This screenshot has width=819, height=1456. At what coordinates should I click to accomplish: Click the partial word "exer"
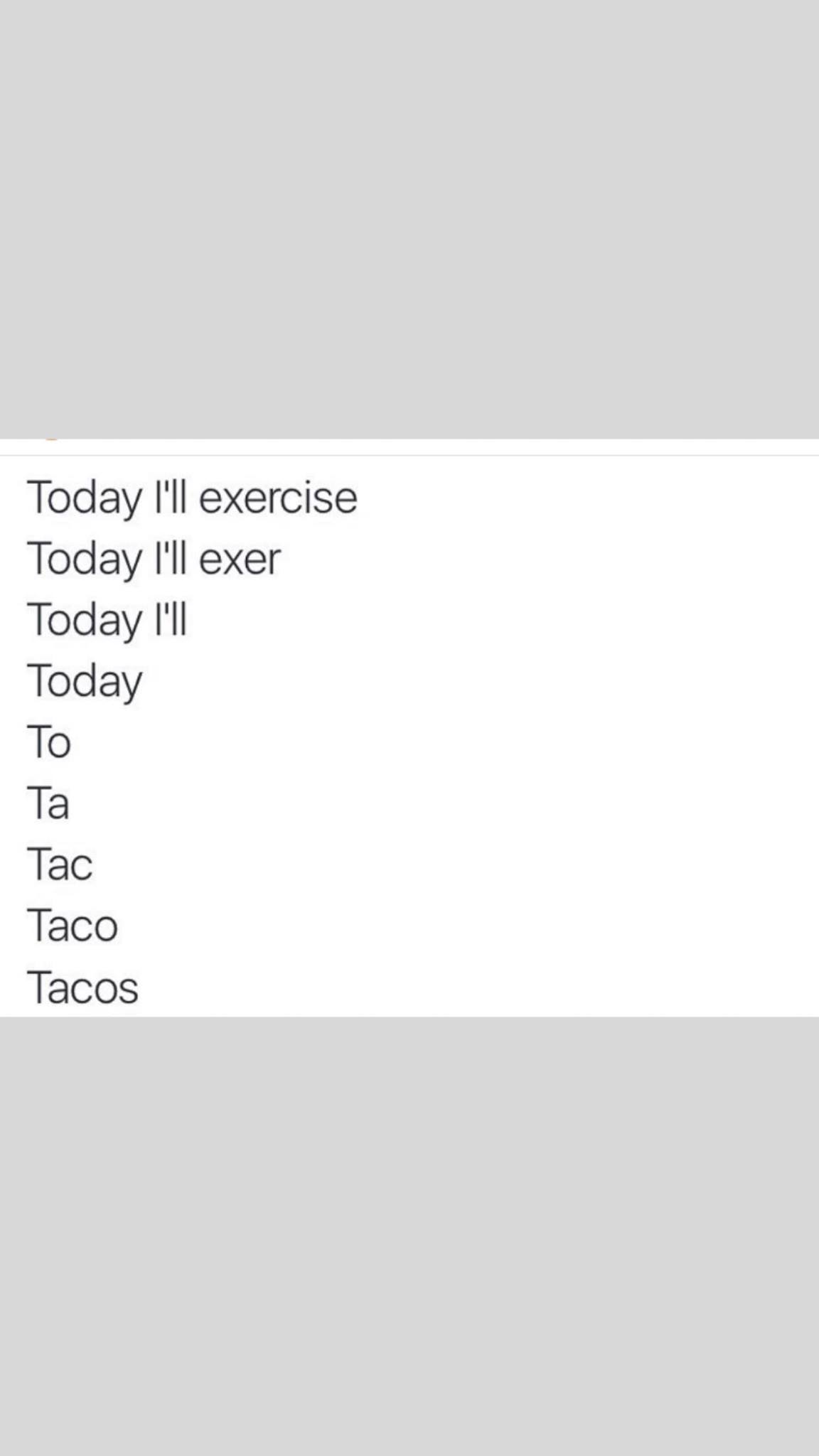[x=240, y=559]
